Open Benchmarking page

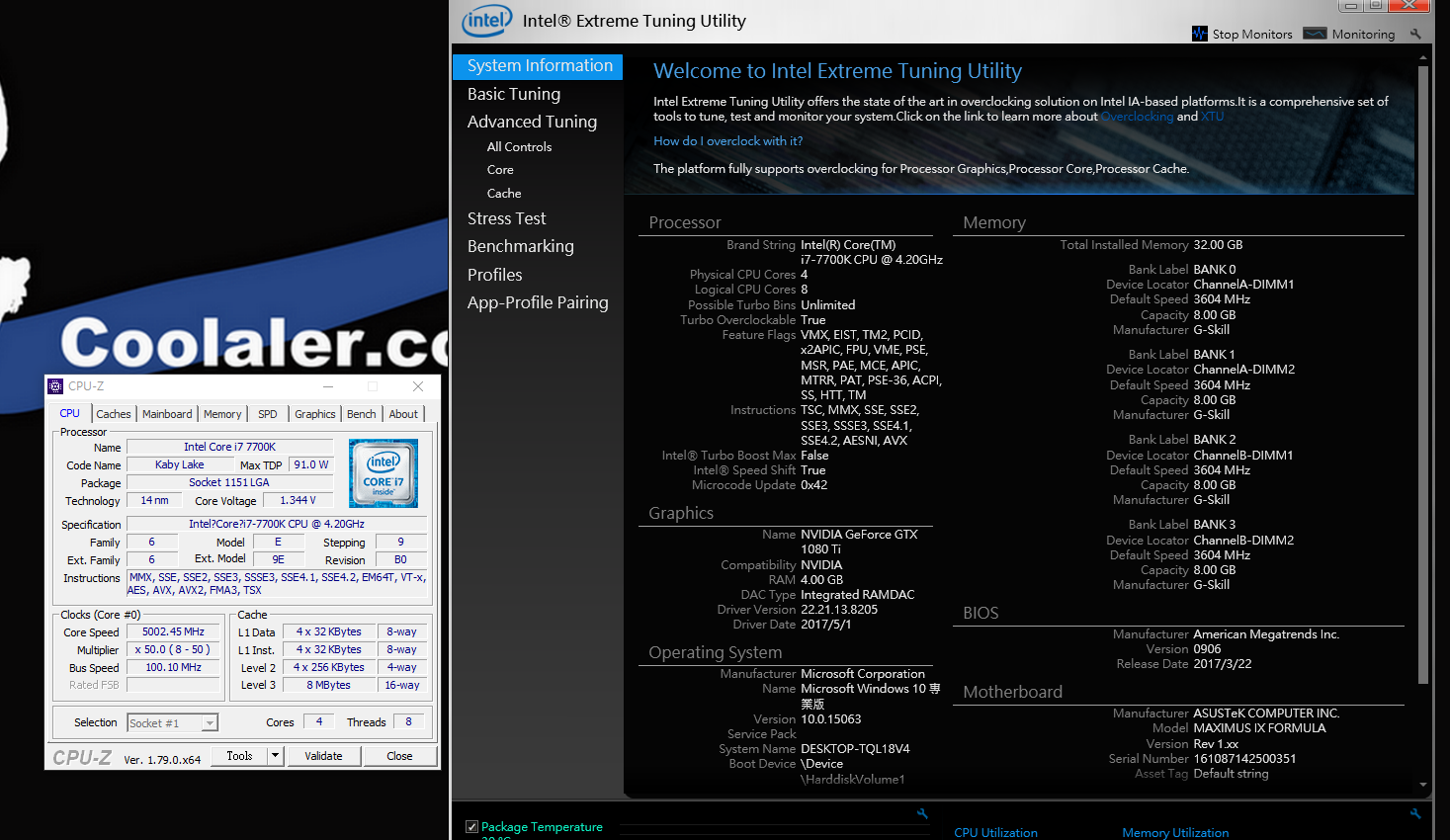521,246
